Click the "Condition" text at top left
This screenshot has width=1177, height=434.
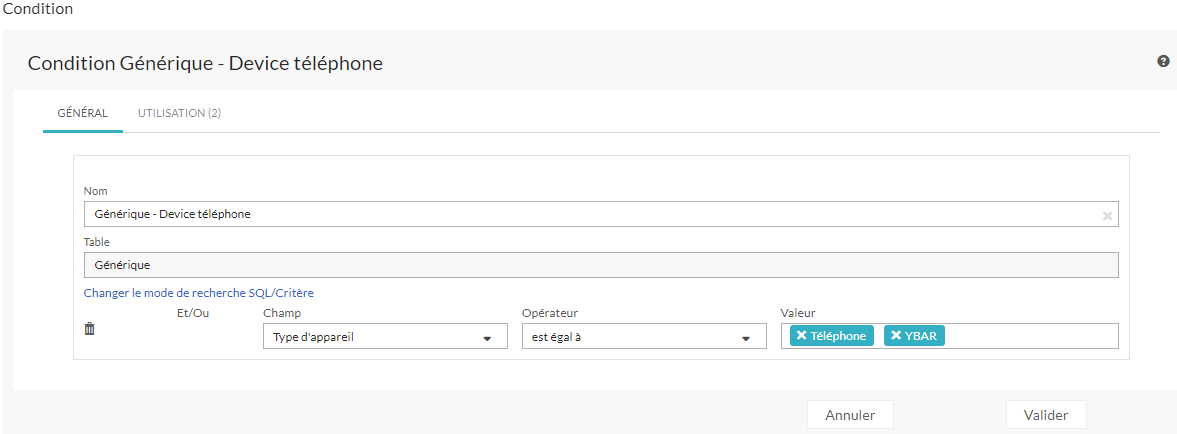[38, 9]
